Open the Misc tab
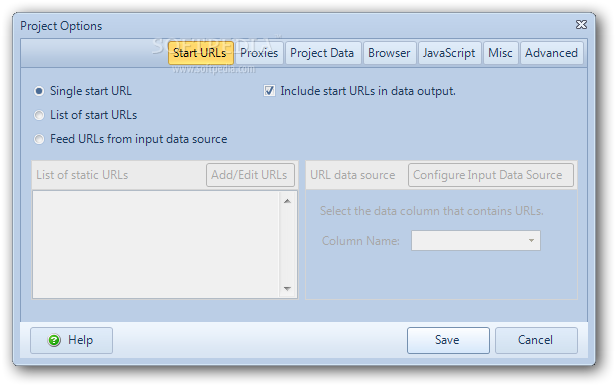 [500, 53]
